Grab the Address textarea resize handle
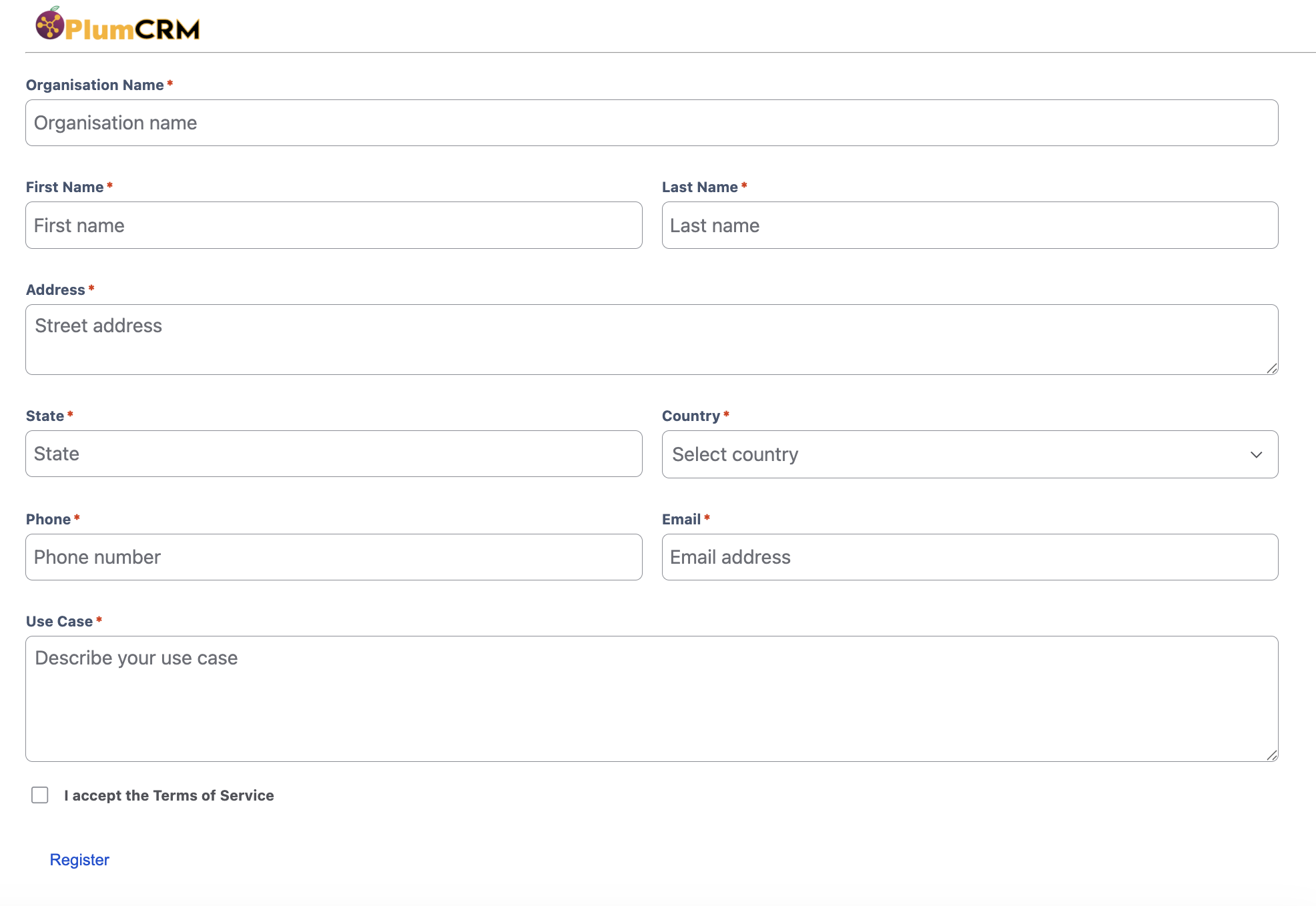 click(x=1272, y=368)
